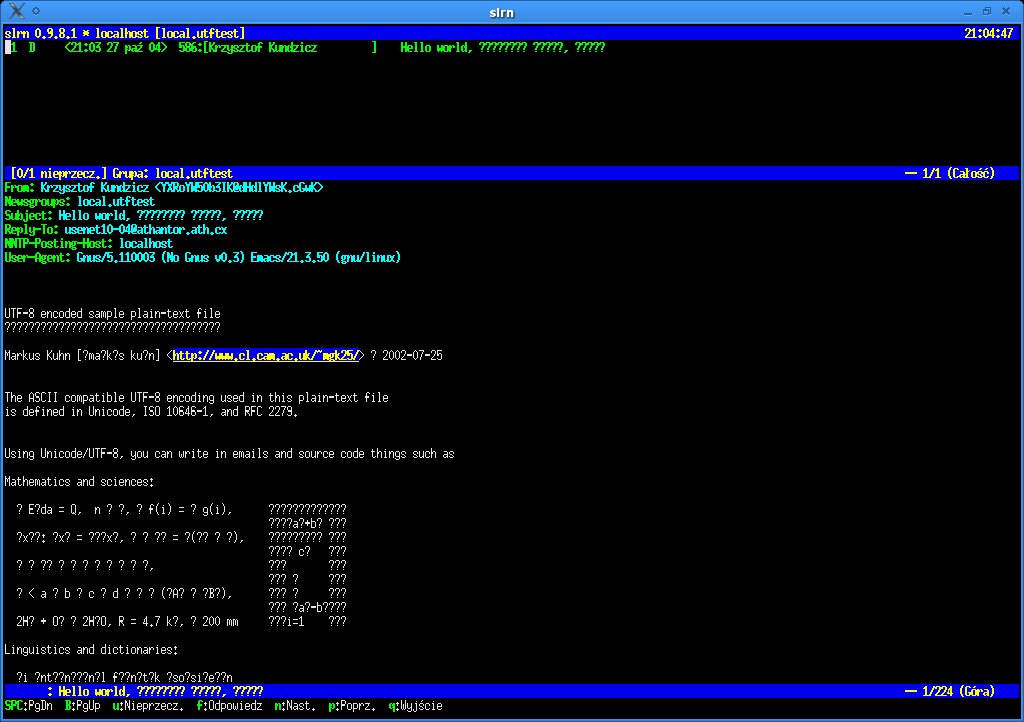This screenshot has width=1024, height=722.
Task: Click 'UTF-8 encoded sample plain-text file' line
Action: tap(112, 314)
